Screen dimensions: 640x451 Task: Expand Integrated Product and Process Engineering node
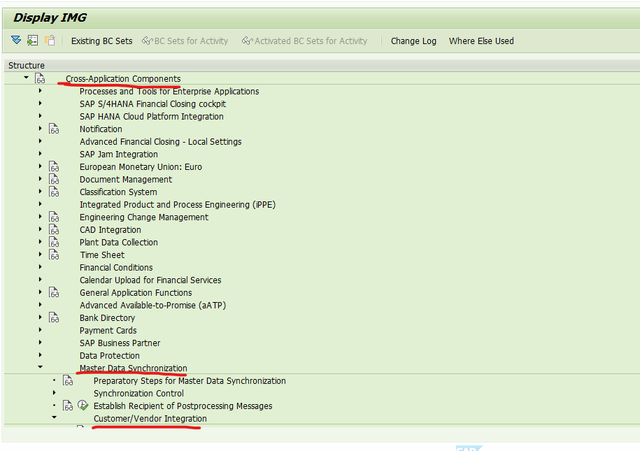click(x=40, y=204)
